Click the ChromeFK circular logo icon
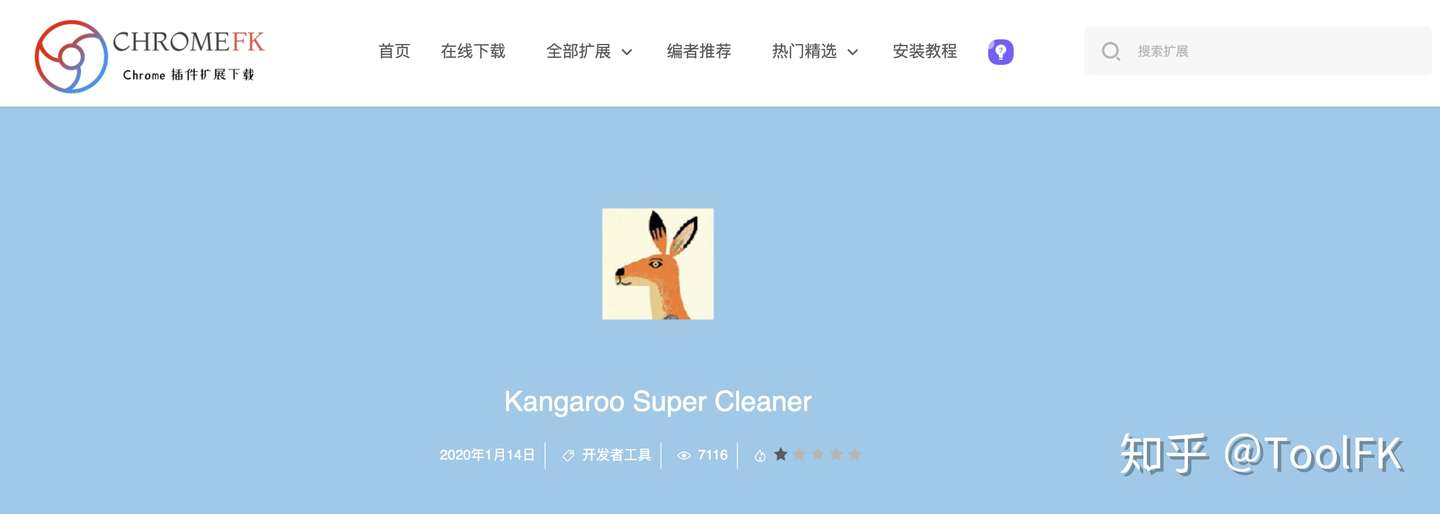The width and height of the screenshot is (1440, 514). (x=71, y=56)
